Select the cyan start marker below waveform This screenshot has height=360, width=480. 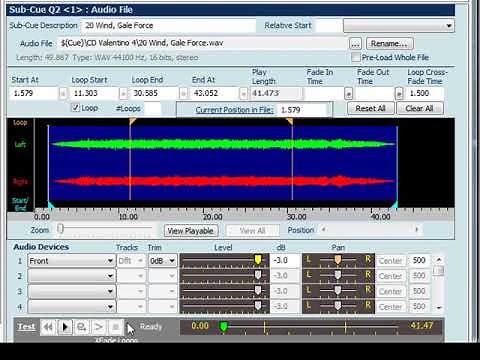point(51,205)
